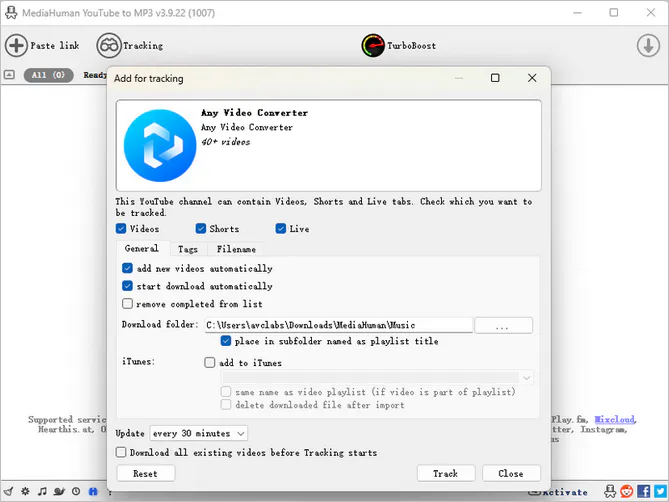The height and width of the screenshot is (502, 669).
Task: Enable add to iTunes checkbox
Action: (209, 363)
